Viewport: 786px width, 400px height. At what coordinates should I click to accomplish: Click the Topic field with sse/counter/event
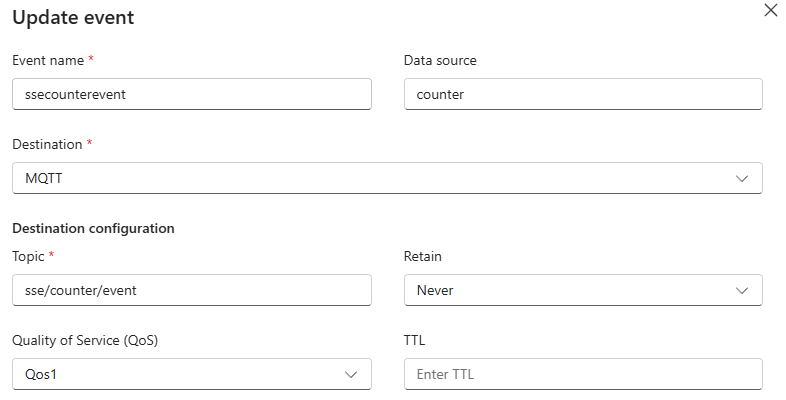[191, 290]
